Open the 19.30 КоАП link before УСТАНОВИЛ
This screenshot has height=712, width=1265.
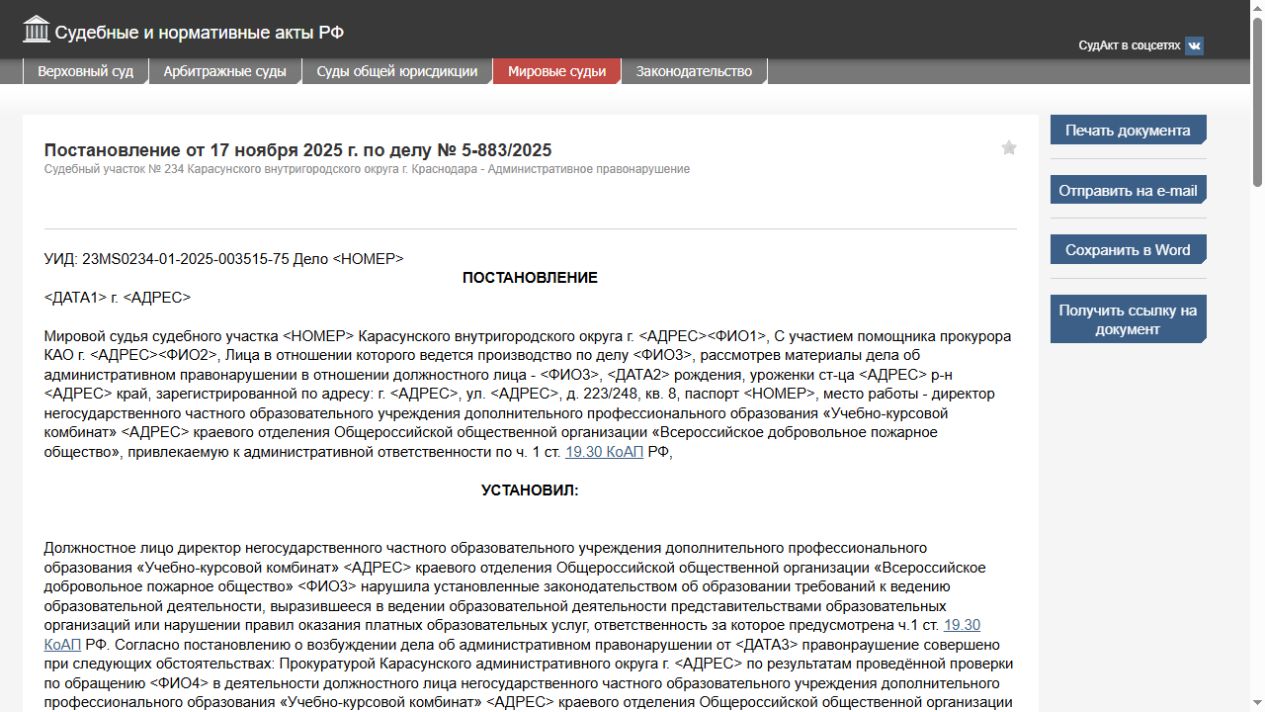(x=604, y=452)
